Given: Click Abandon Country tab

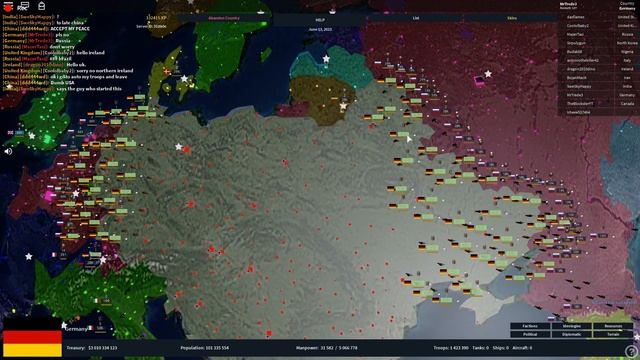Looking at the screenshot, I should point(224,18).
